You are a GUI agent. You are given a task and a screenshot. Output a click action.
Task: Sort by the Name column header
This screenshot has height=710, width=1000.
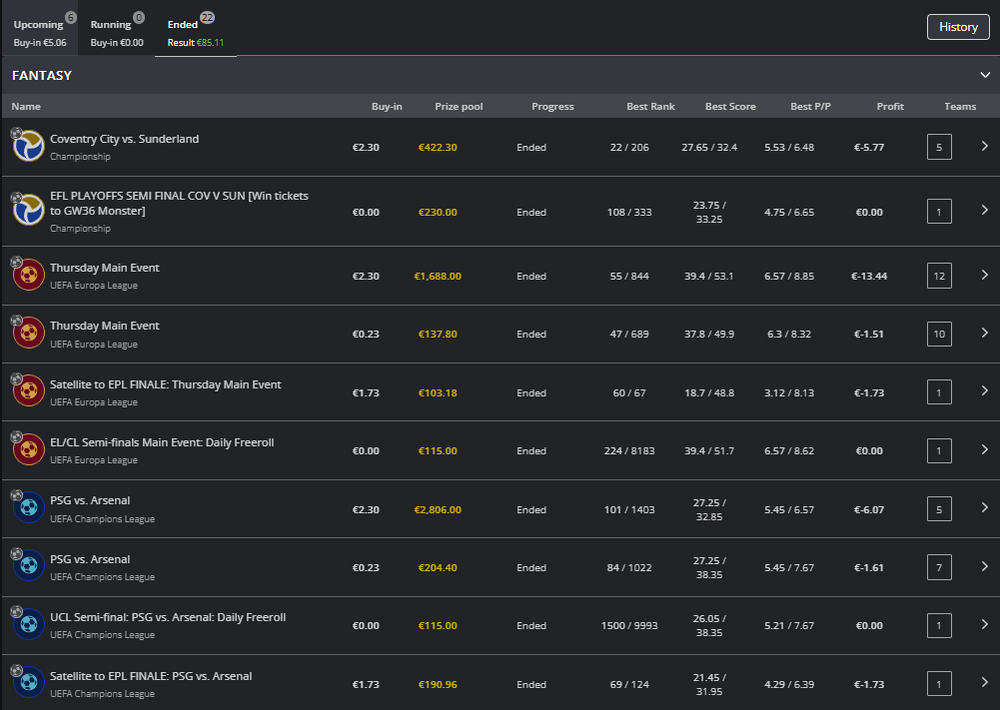coord(26,107)
